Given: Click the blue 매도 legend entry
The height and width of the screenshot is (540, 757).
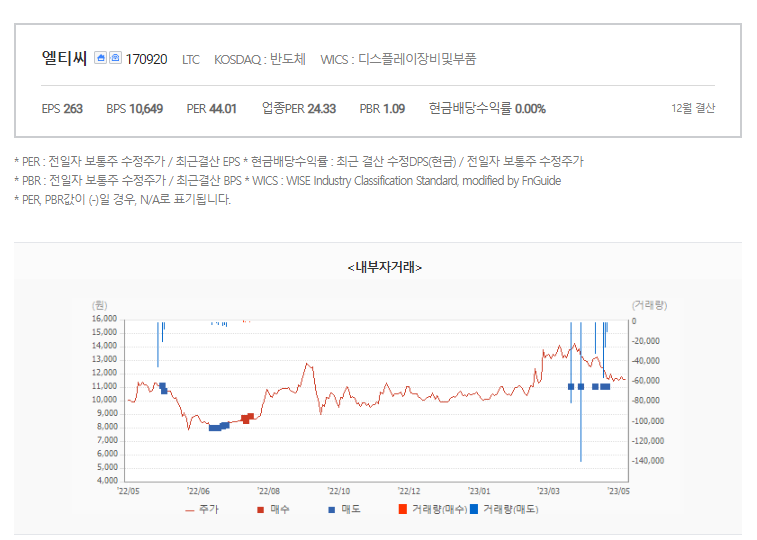Looking at the screenshot, I should point(344,509).
